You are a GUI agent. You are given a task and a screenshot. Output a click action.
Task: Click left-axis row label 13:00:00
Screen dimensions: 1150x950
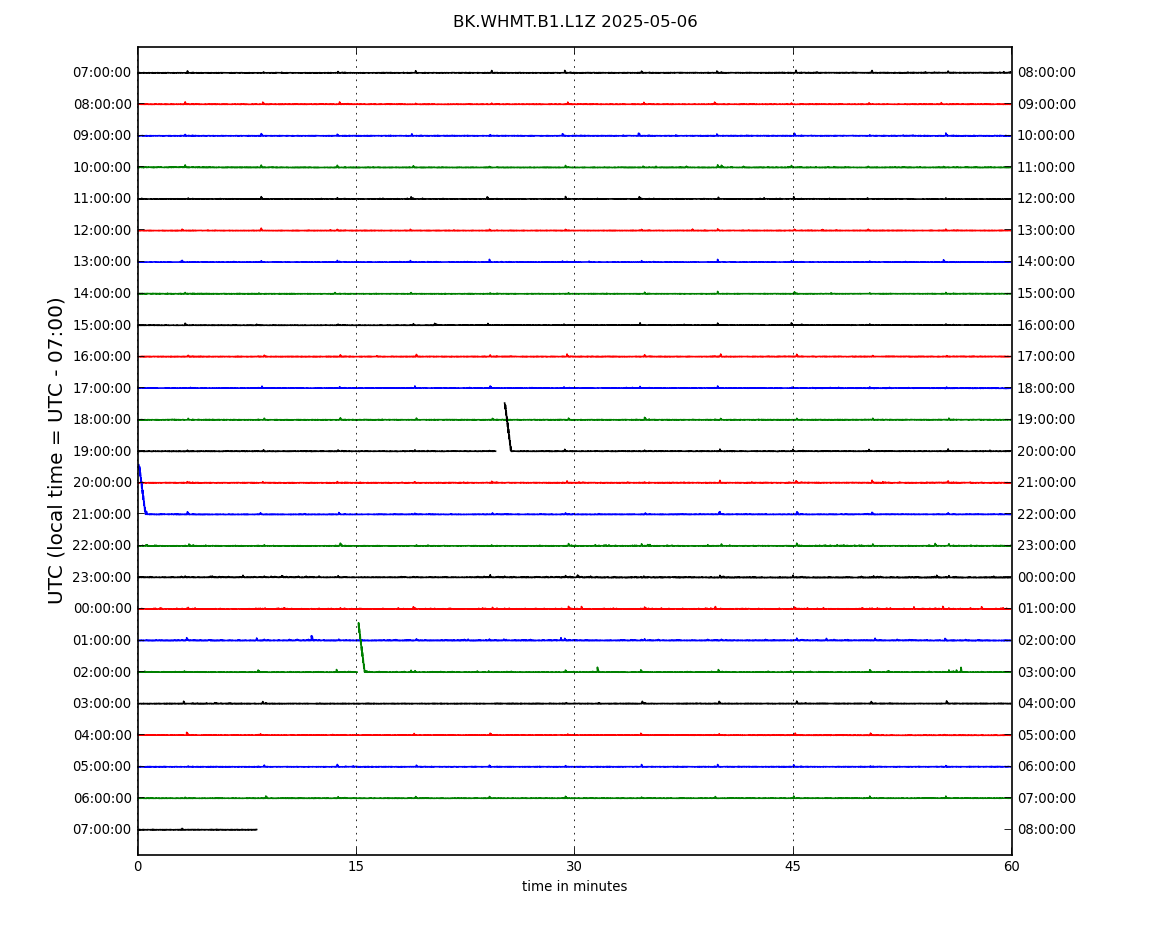103,262
